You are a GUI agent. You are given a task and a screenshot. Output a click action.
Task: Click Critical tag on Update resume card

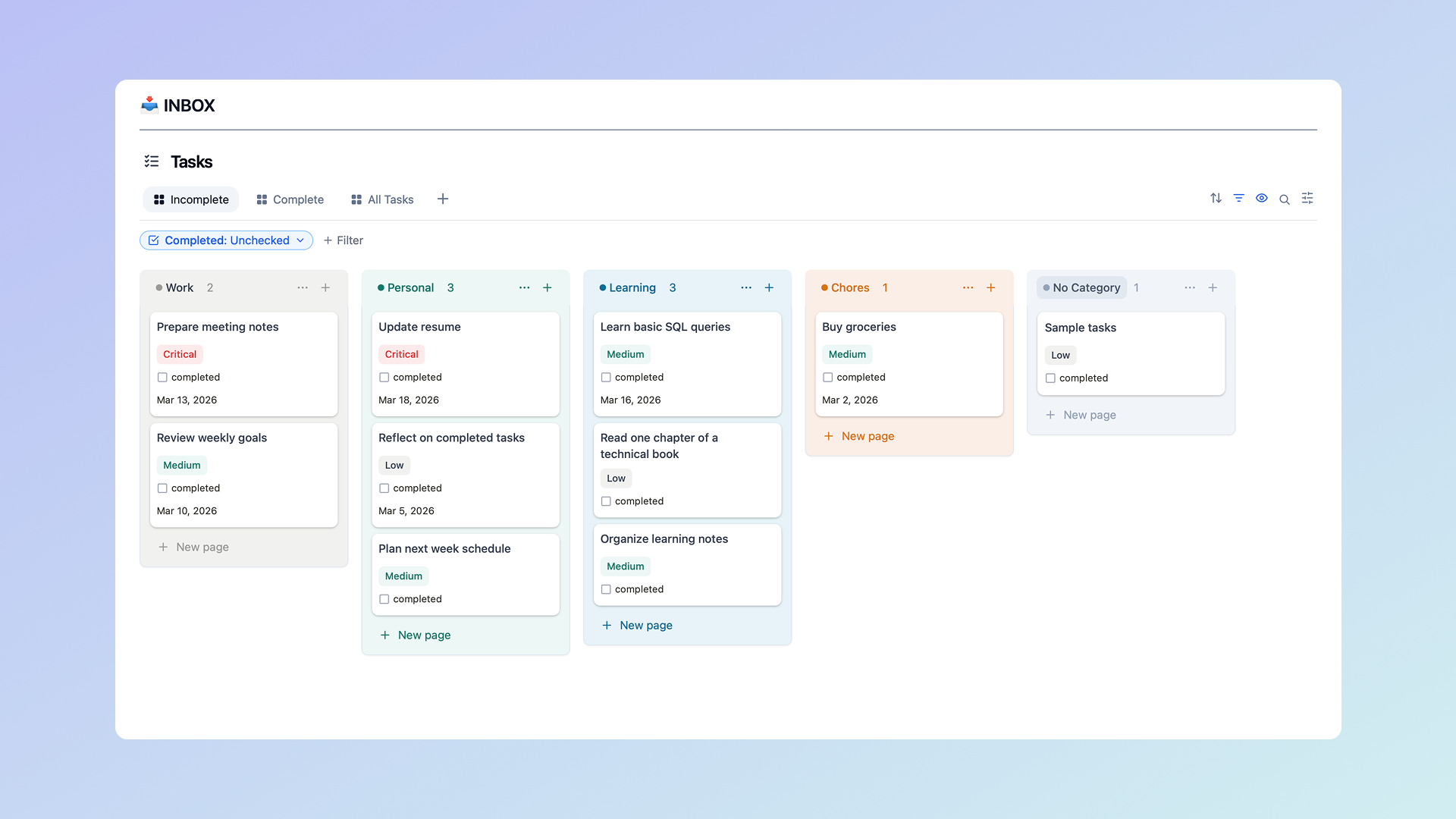pos(401,354)
